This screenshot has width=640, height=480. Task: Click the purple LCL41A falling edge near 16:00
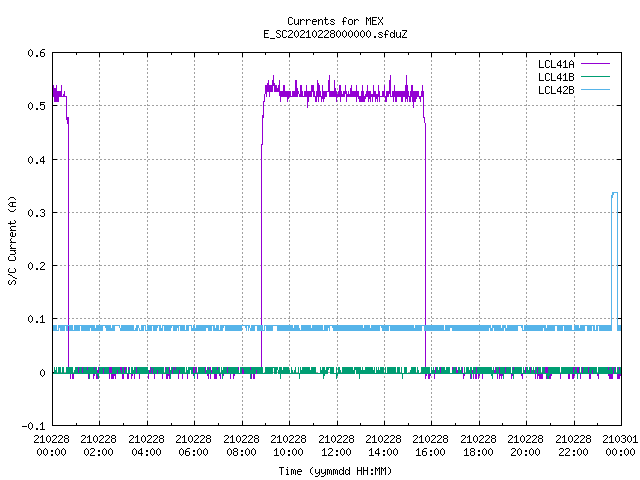[425, 245]
